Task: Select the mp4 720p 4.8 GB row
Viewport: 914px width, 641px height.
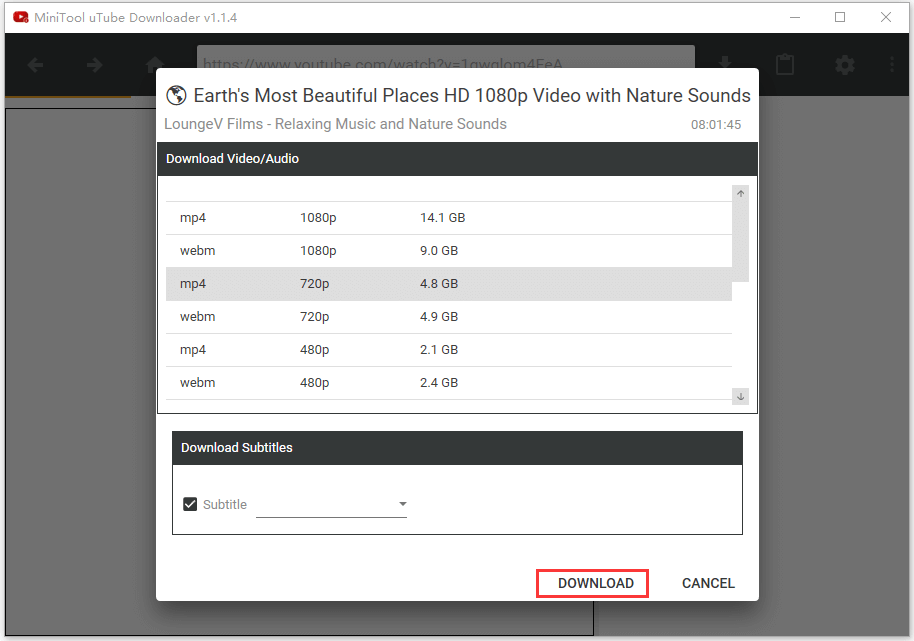Action: tap(449, 284)
